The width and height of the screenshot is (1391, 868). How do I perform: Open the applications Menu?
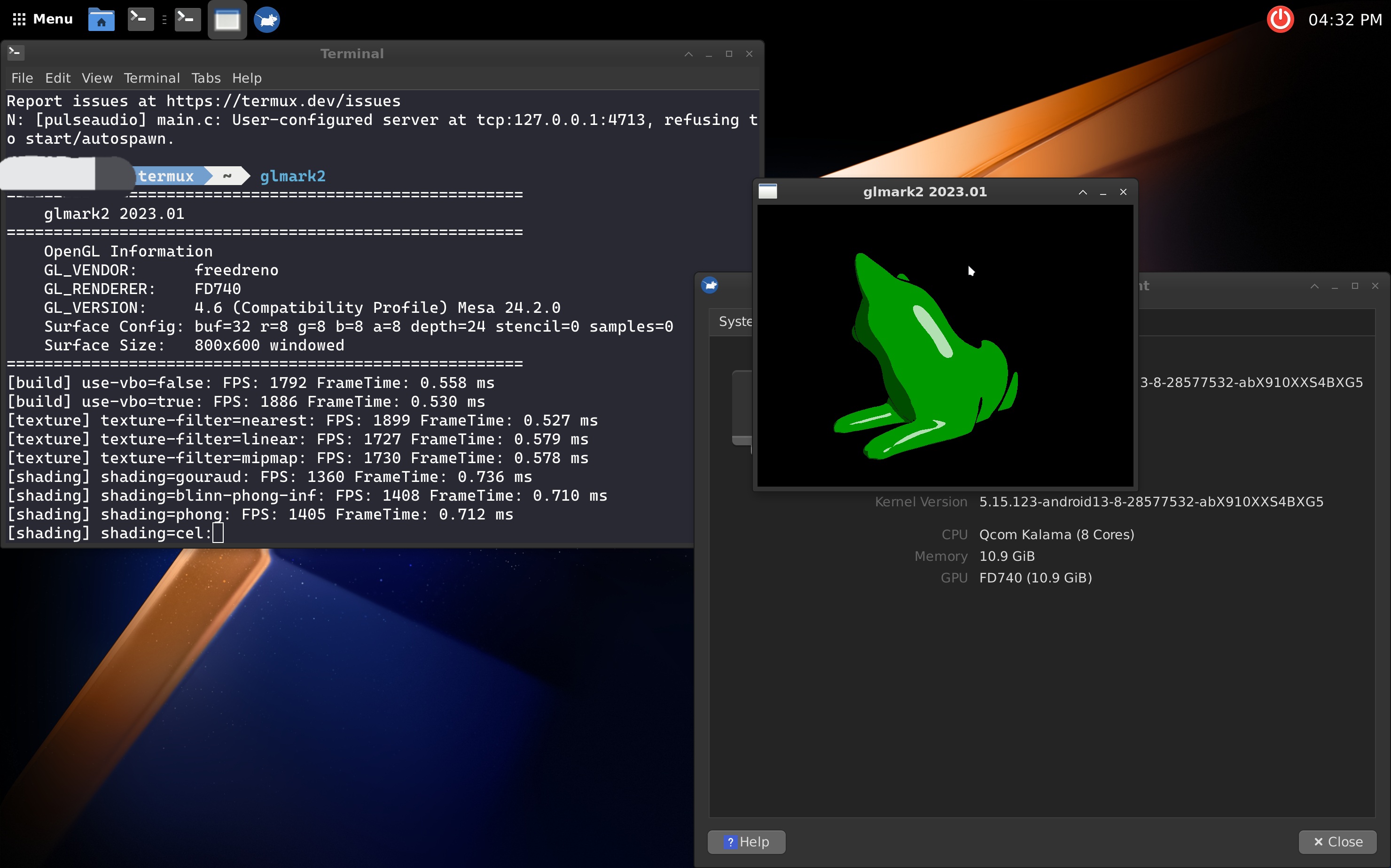tap(42, 19)
